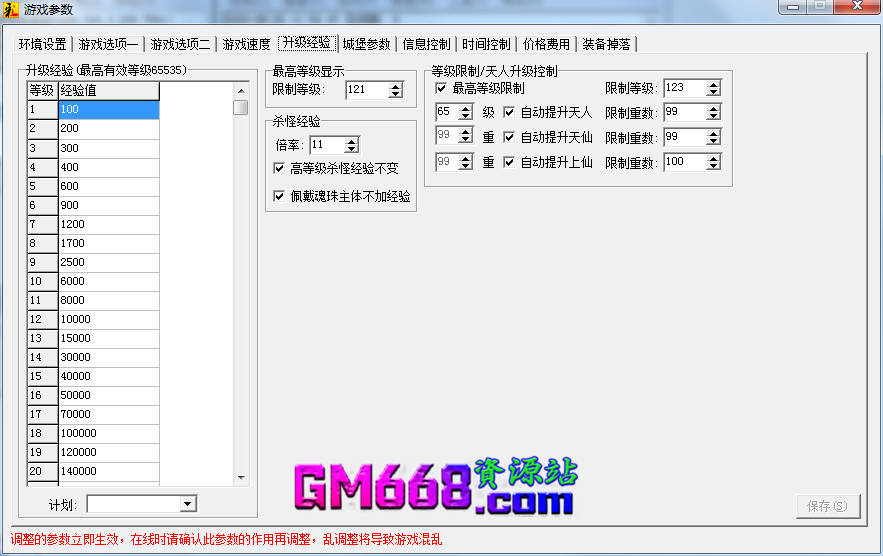Open the 计划 dropdown list
Screen dimensions: 883x556
point(188,504)
